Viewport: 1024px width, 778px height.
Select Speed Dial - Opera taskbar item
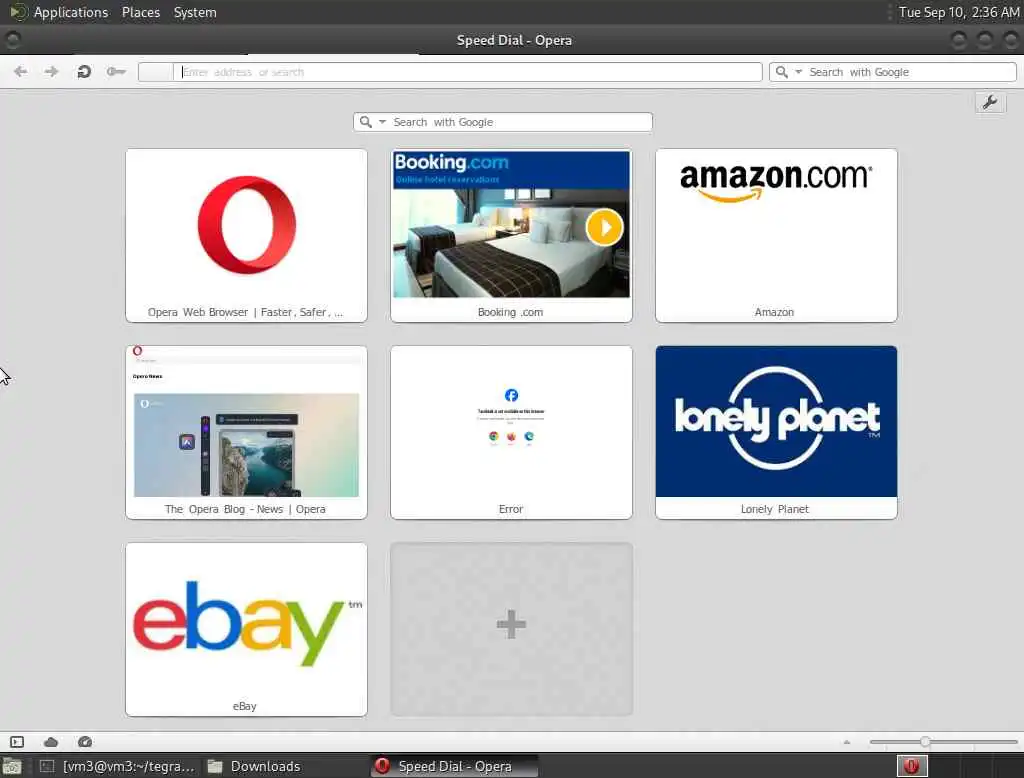click(455, 766)
